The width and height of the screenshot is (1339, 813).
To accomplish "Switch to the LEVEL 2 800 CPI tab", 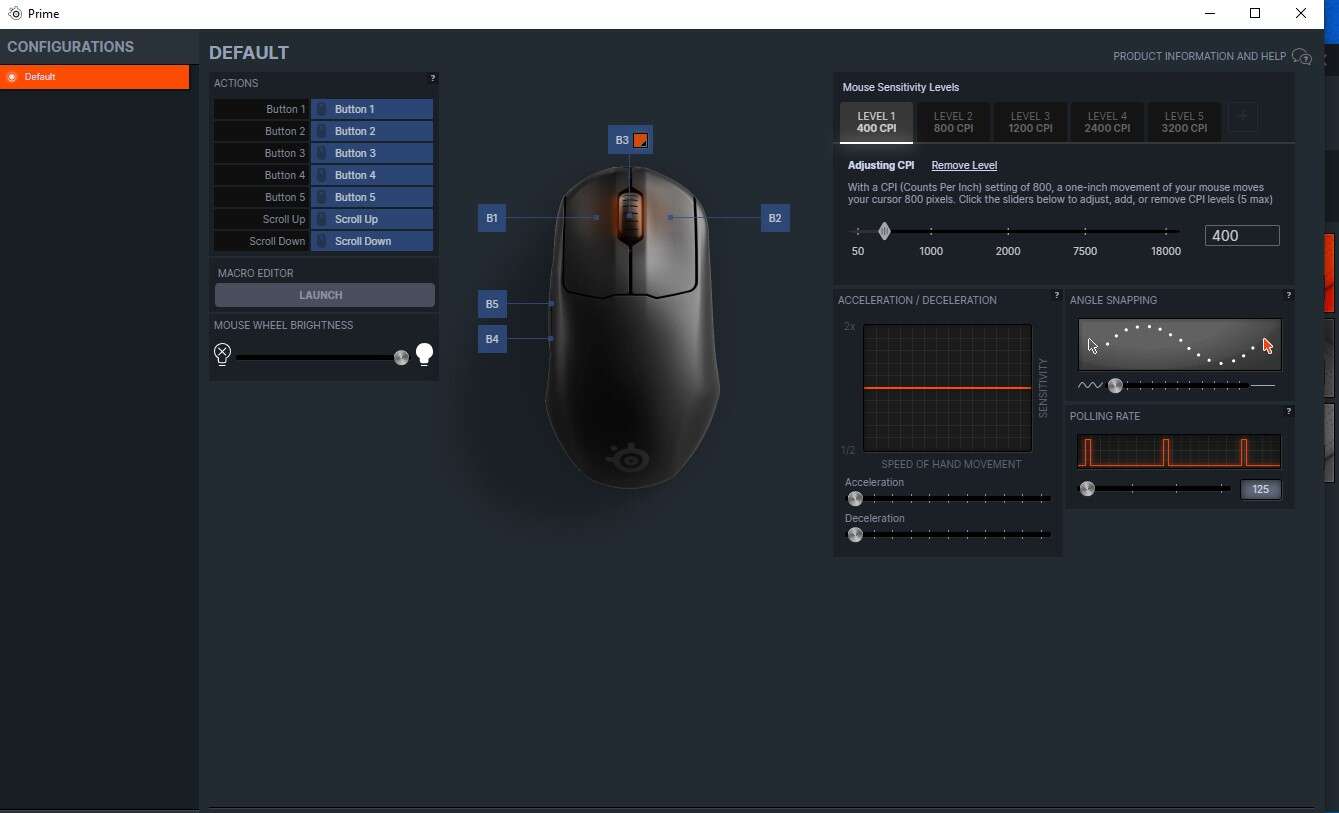I will (953, 122).
